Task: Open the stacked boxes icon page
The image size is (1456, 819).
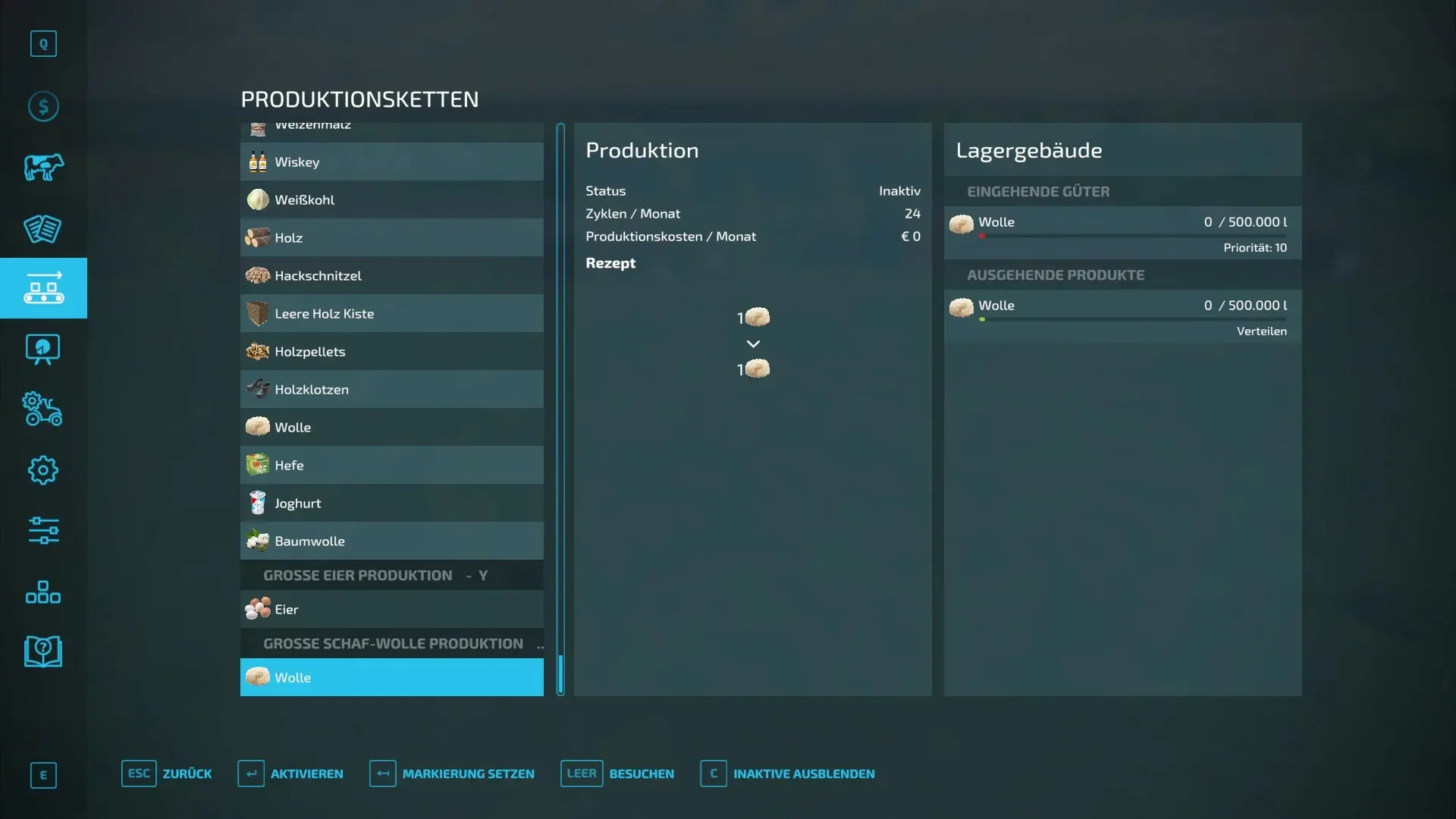Action: (43, 591)
